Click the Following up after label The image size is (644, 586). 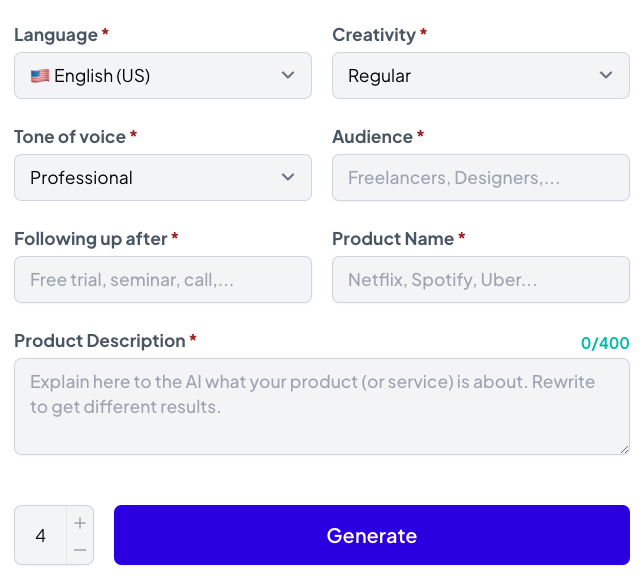(x=90, y=239)
